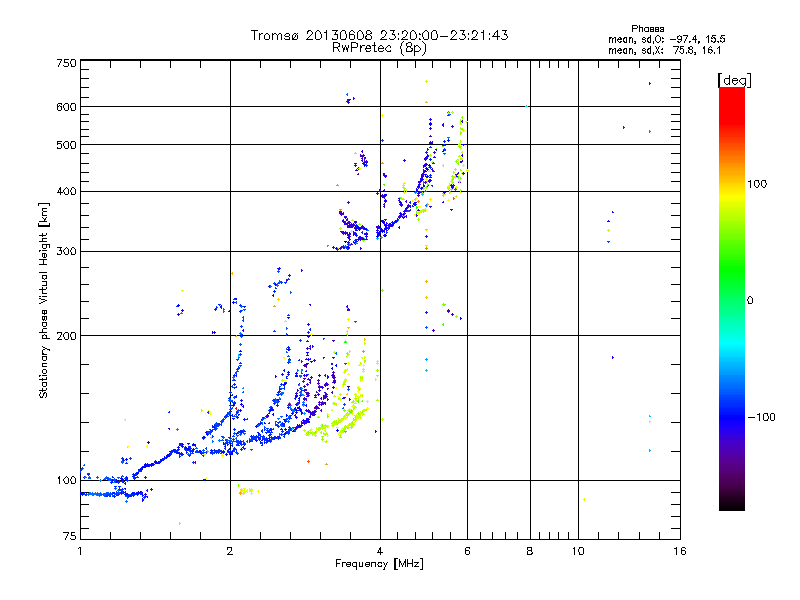
Task: Click the x-axis '8' tick label
Action: pyautogui.click(x=530, y=551)
